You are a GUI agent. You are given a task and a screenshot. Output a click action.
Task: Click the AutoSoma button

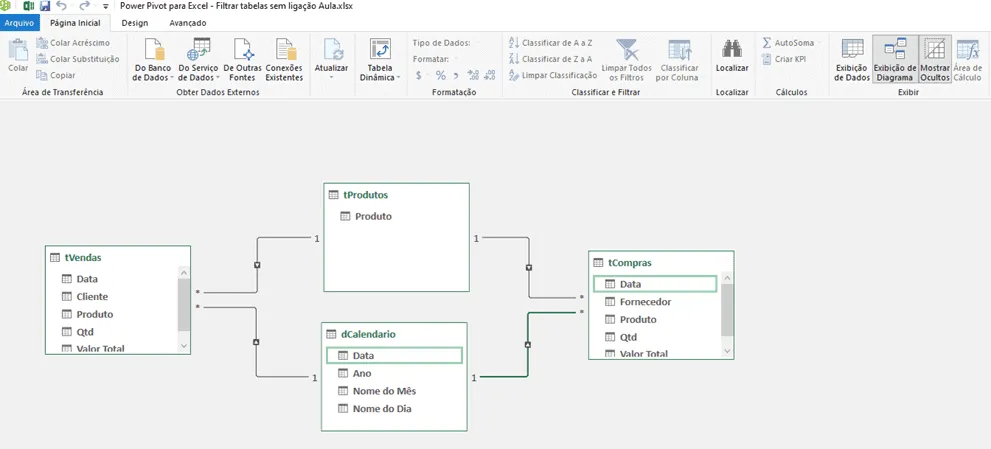[788, 42]
